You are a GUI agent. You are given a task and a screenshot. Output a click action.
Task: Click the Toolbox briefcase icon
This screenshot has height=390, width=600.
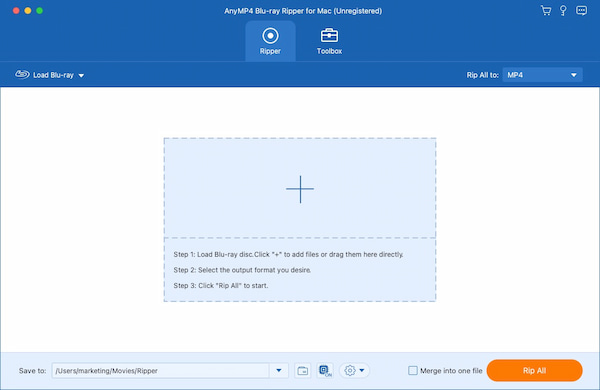pyautogui.click(x=329, y=36)
